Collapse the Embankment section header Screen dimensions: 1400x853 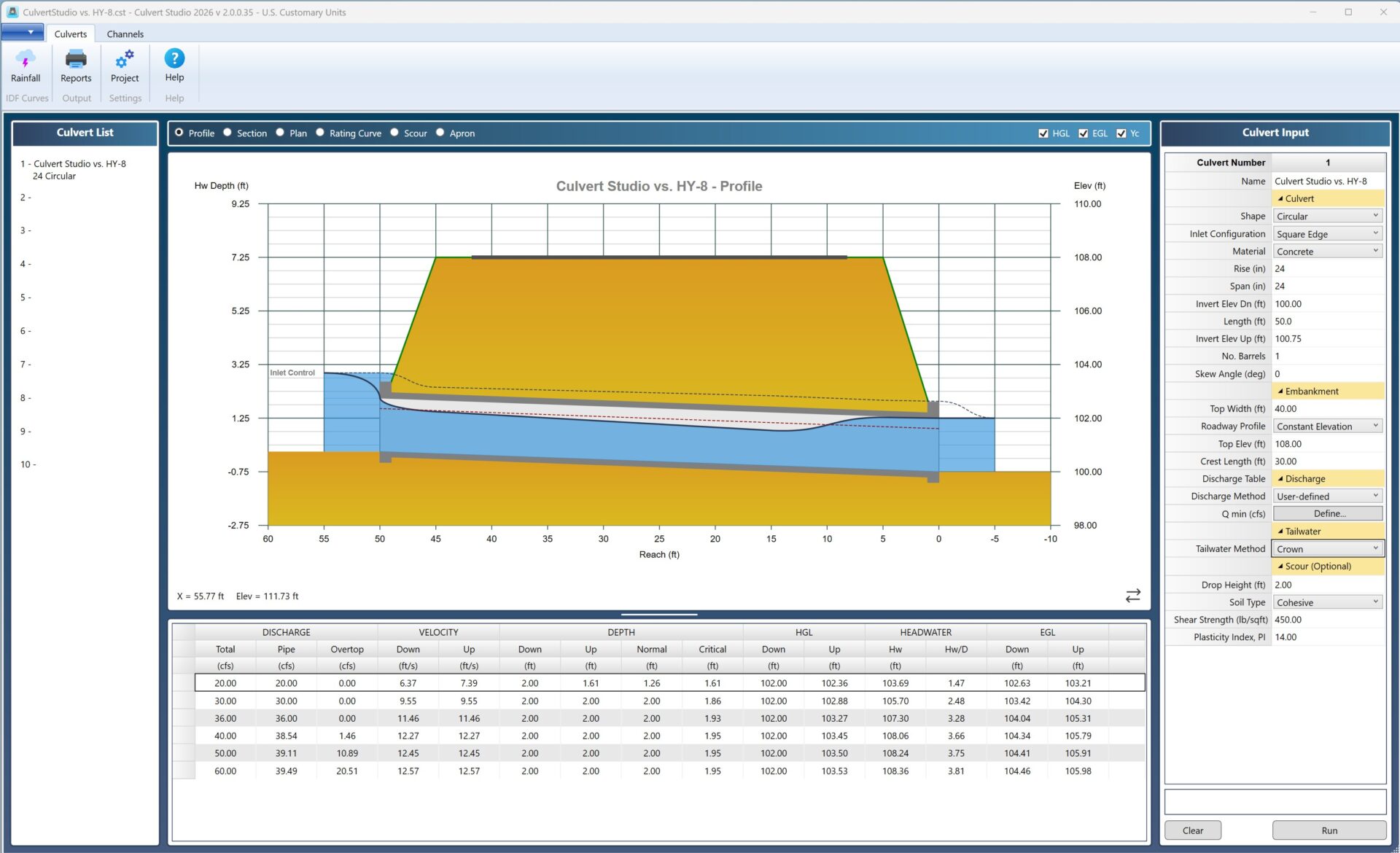click(x=1328, y=391)
